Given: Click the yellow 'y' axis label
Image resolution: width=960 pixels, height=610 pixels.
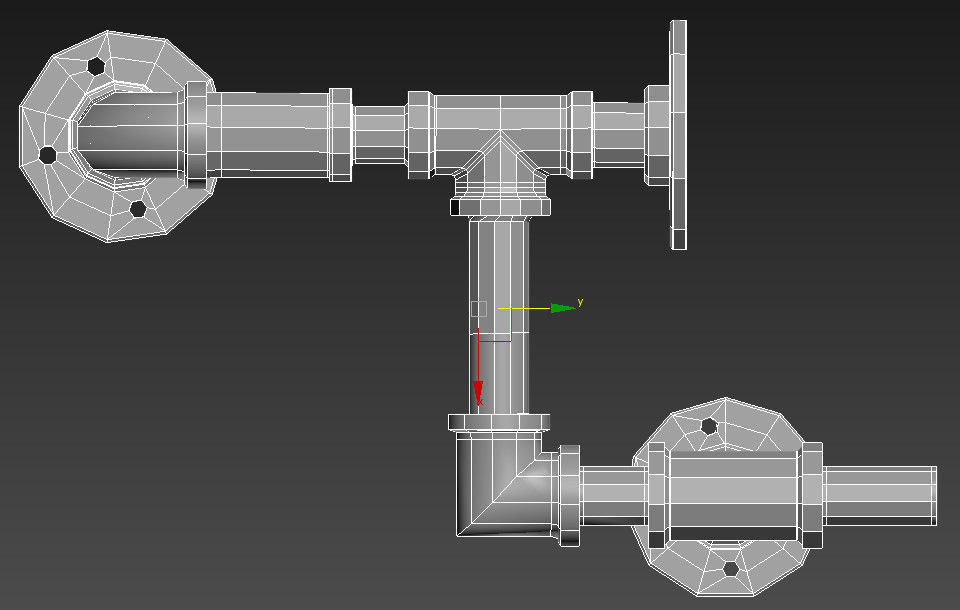Looking at the screenshot, I should coord(580,303).
